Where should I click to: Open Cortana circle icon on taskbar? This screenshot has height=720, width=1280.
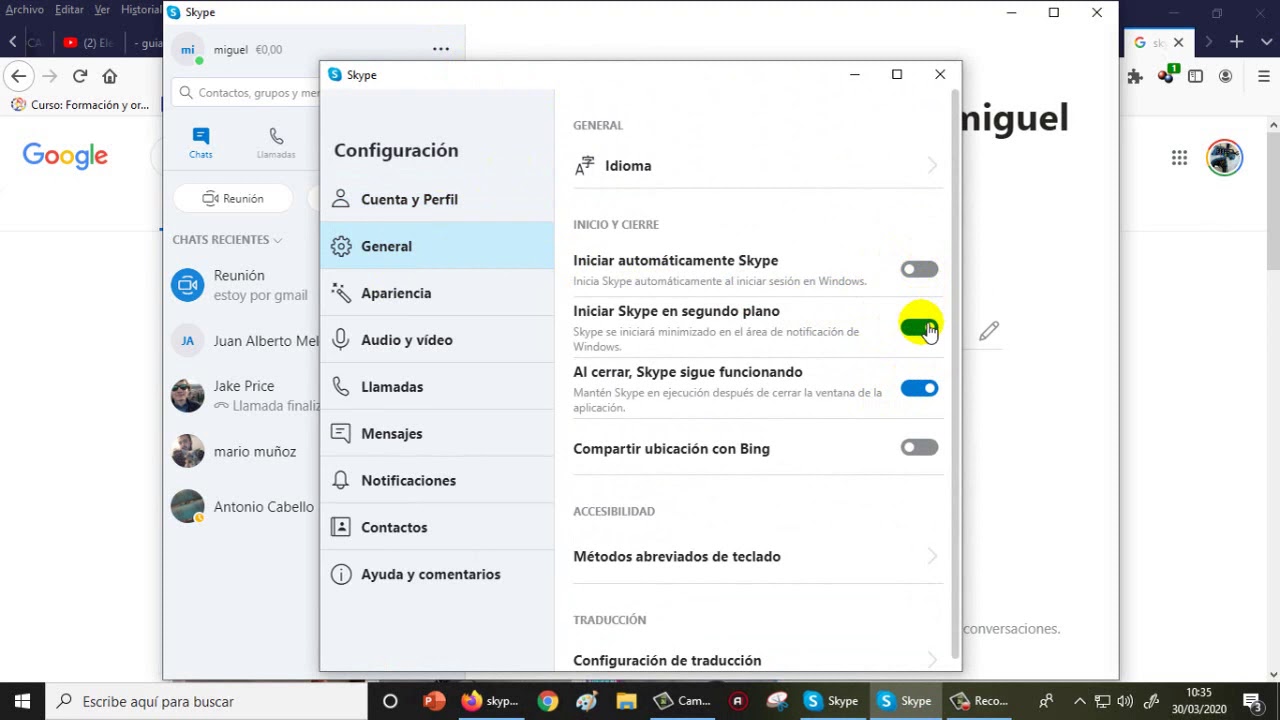[x=390, y=701]
